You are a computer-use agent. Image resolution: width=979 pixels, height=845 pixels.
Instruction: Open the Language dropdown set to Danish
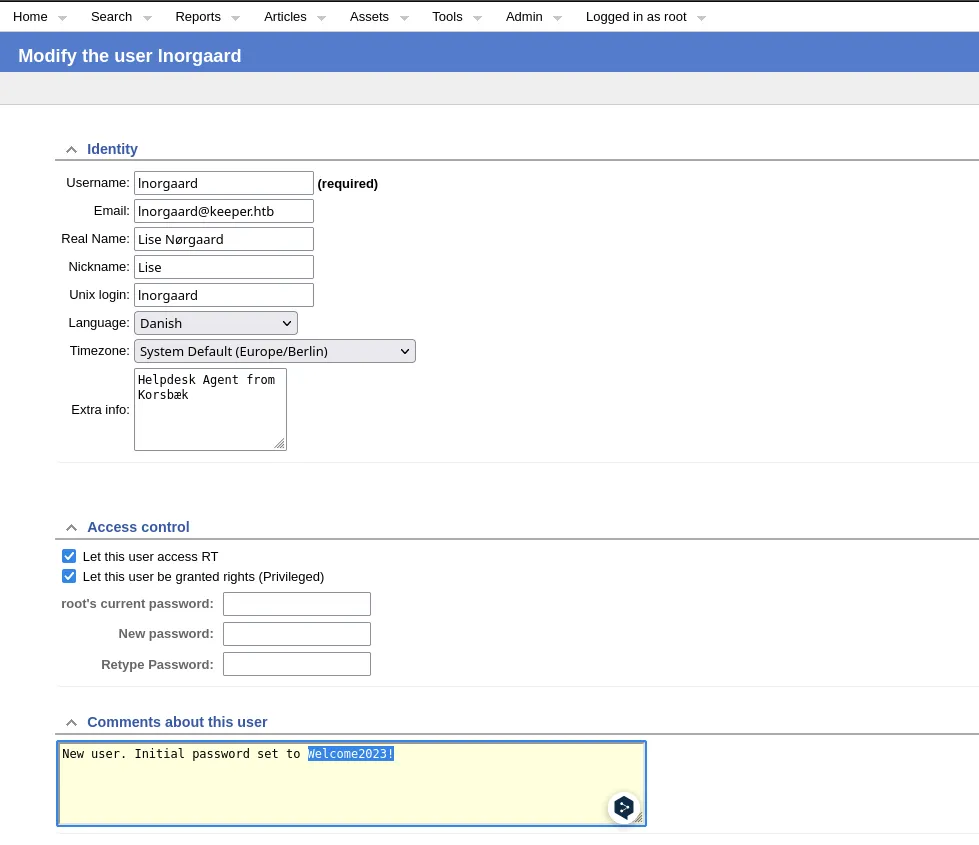click(216, 323)
